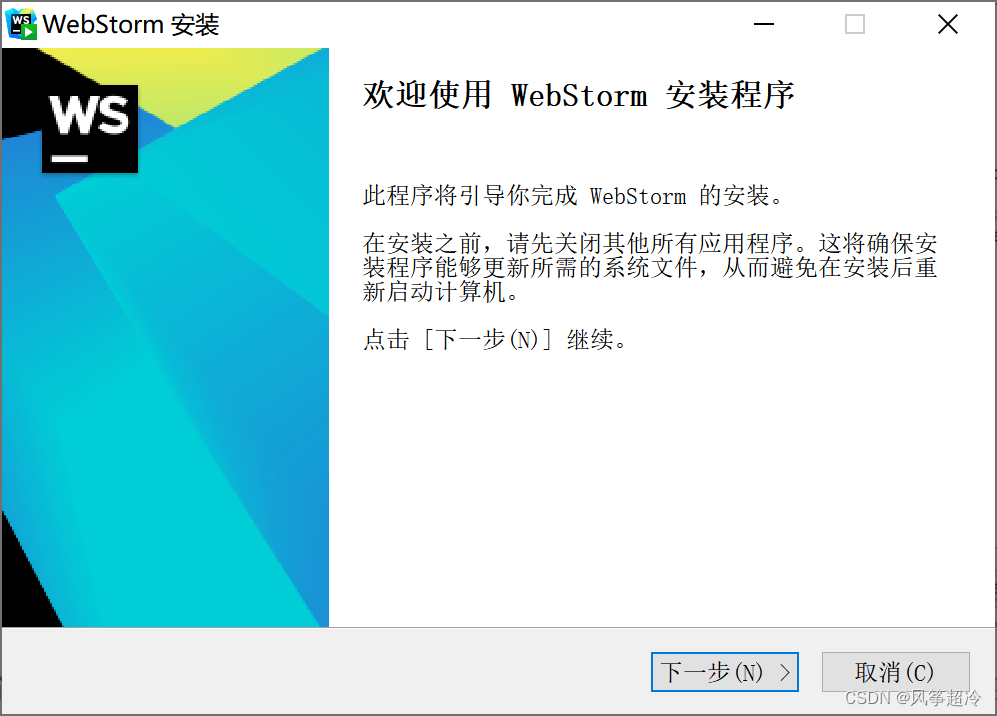Image resolution: width=997 pixels, height=716 pixels.
Task: Click the green play badge on title icon
Action: pyautogui.click(x=29, y=32)
